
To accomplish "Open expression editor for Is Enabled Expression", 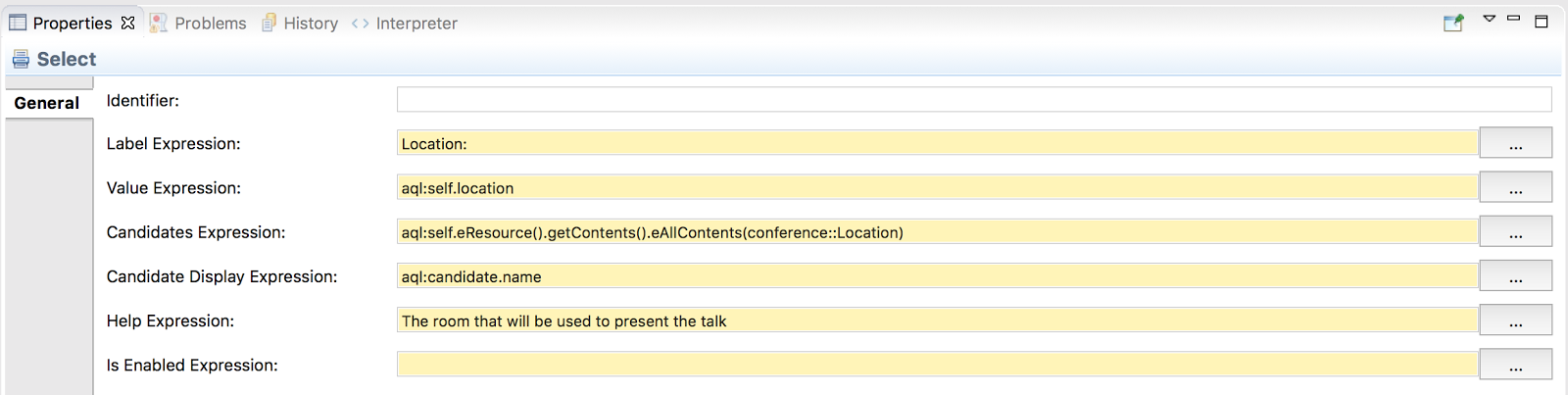I will (1515, 365).
